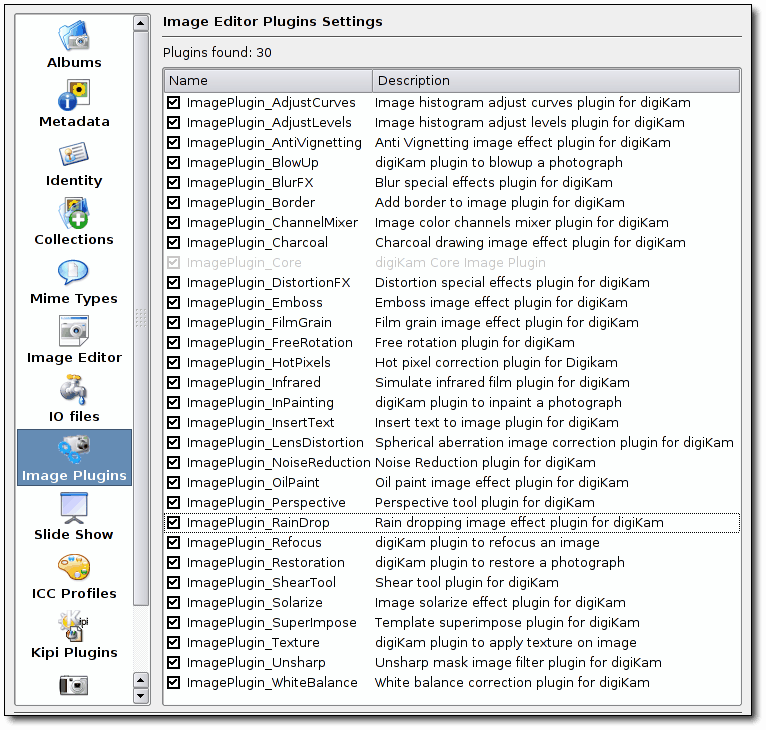Select the ImagePlugin_Texture row name
The height and width of the screenshot is (730, 766).
point(253,643)
